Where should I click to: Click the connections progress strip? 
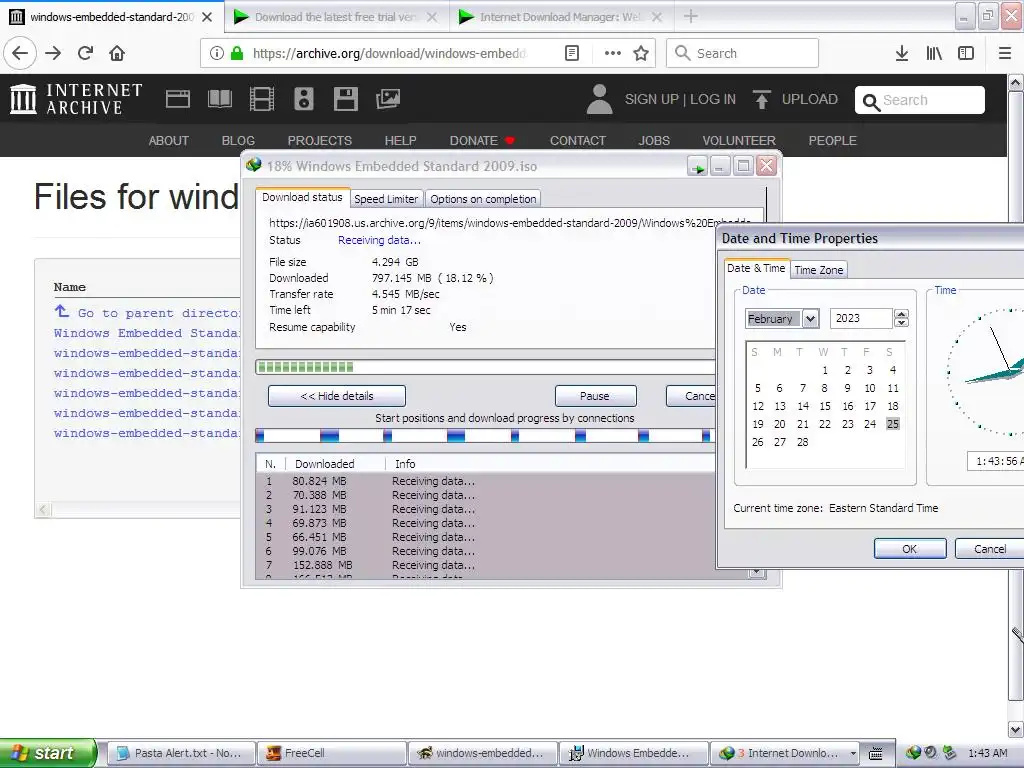pos(485,436)
